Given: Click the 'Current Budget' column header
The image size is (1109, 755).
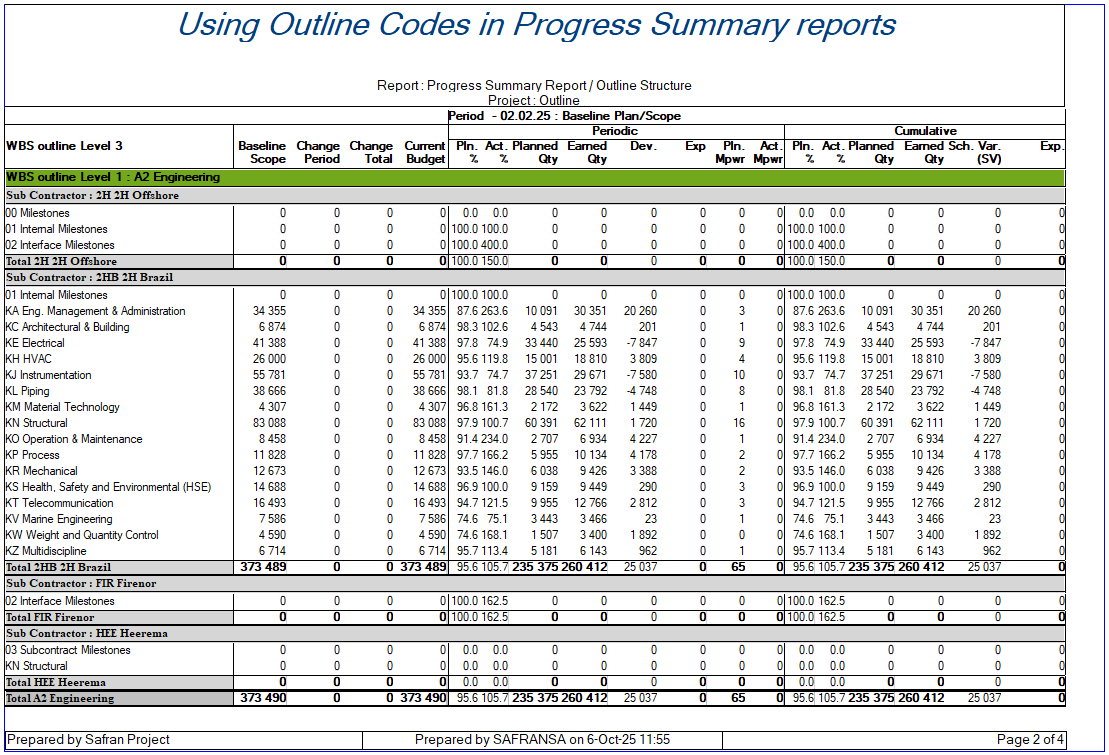Looking at the screenshot, I should click(424, 152).
